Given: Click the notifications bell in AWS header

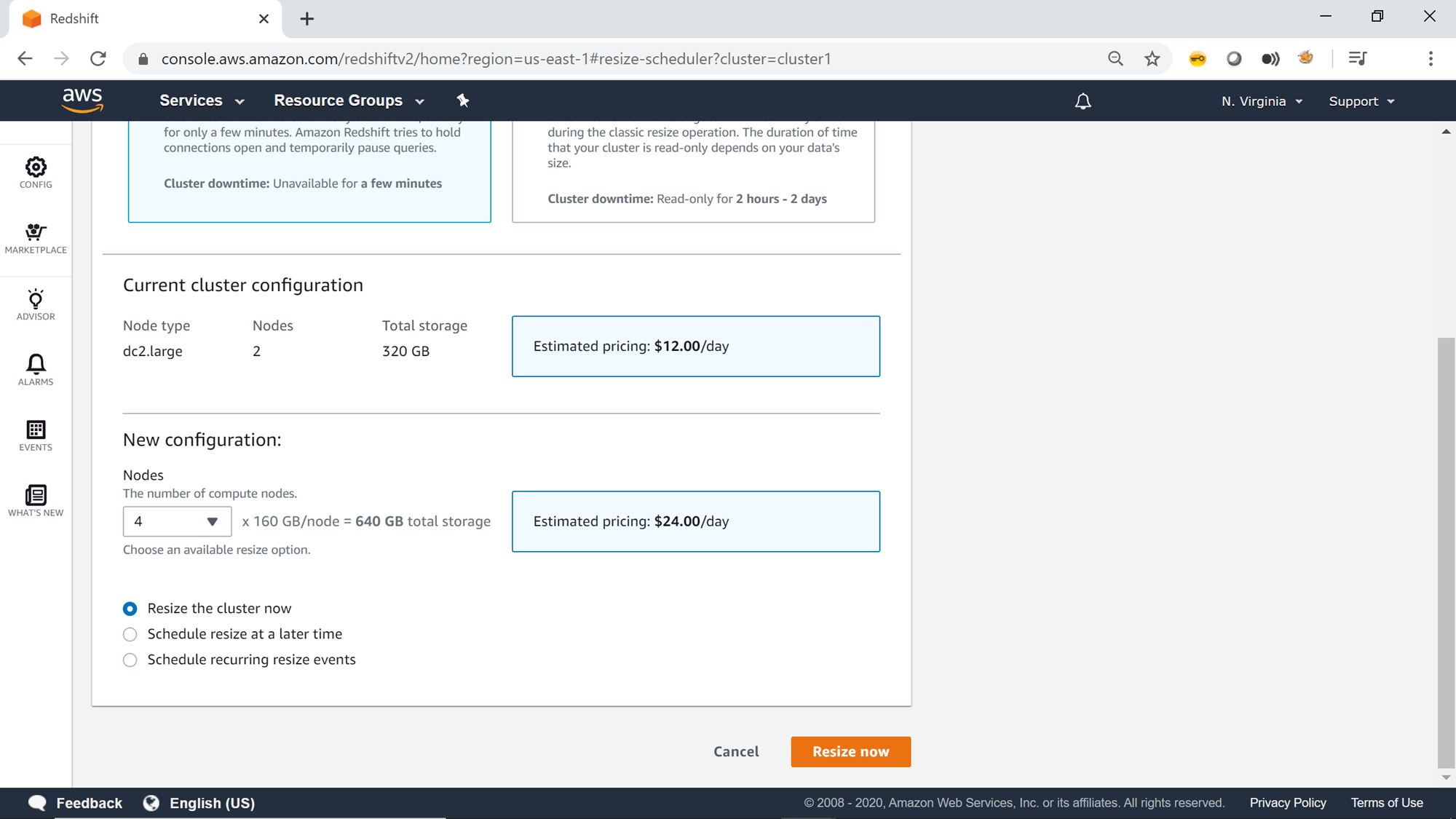Looking at the screenshot, I should pyautogui.click(x=1083, y=101).
